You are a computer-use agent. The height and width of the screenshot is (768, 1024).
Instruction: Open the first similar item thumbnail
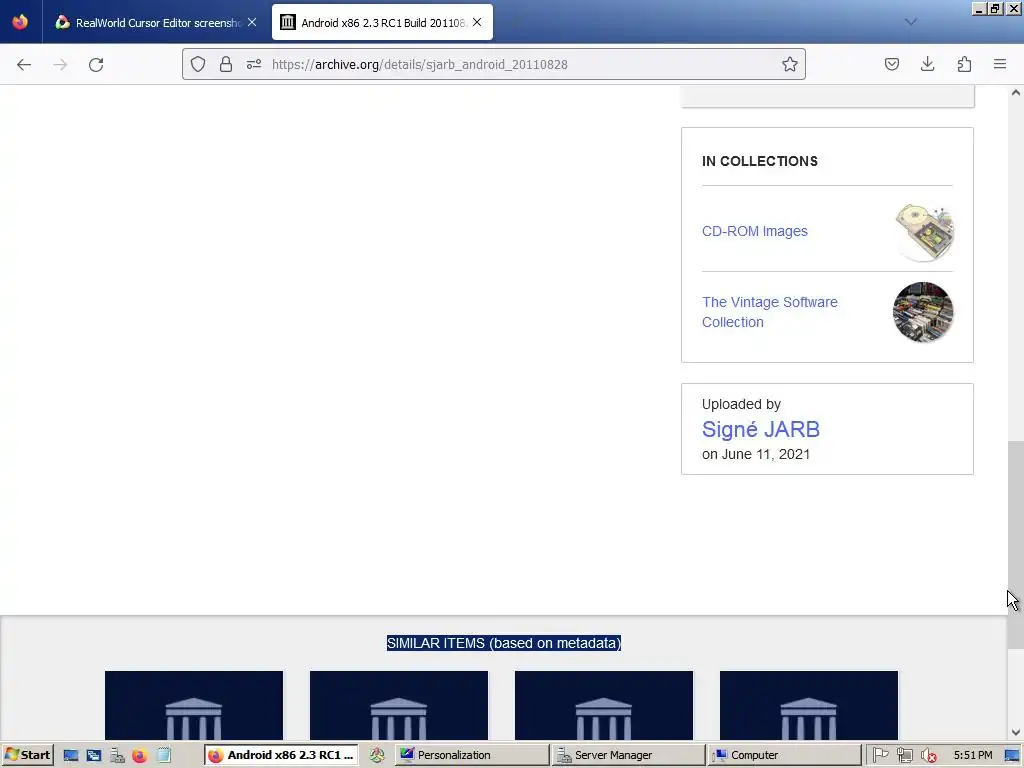194,705
